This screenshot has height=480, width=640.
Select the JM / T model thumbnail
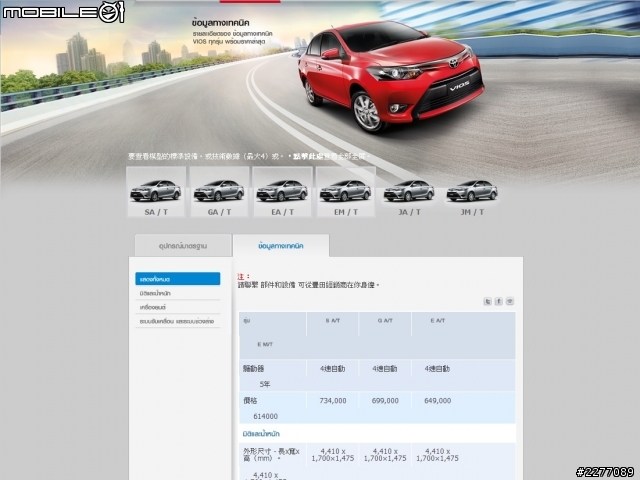[472, 197]
